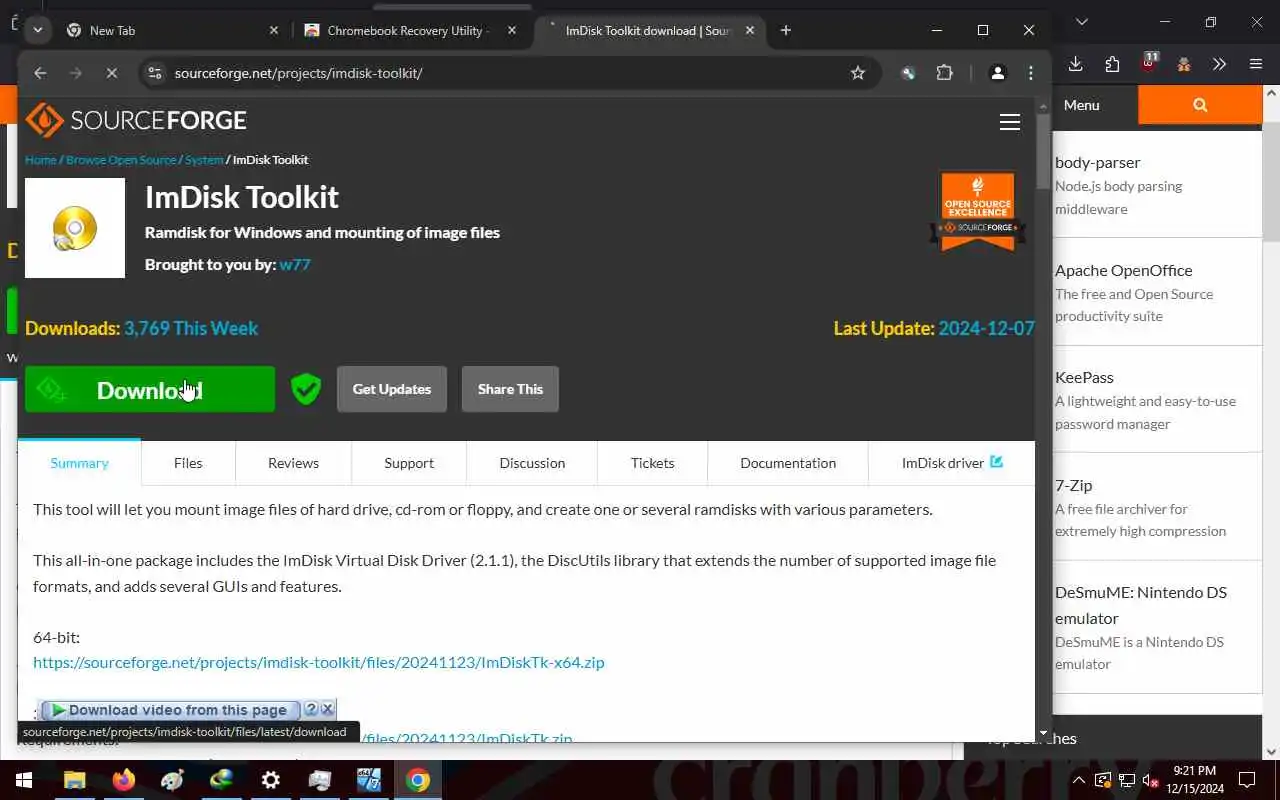1280x800 pixels.
Task: Open the Tickets tab
Action: [653, 463]
